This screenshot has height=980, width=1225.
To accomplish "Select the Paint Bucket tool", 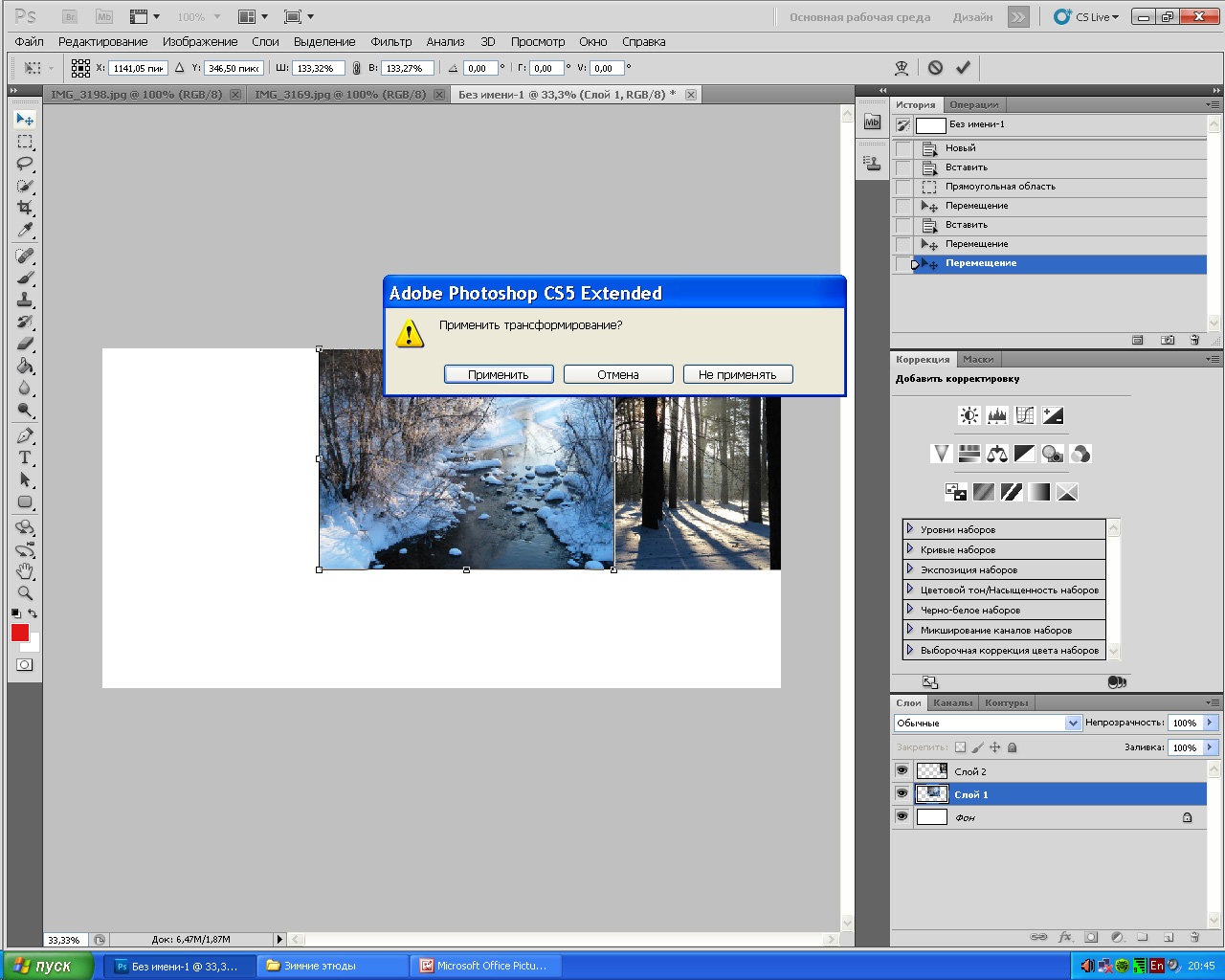I will click(25, 366).
